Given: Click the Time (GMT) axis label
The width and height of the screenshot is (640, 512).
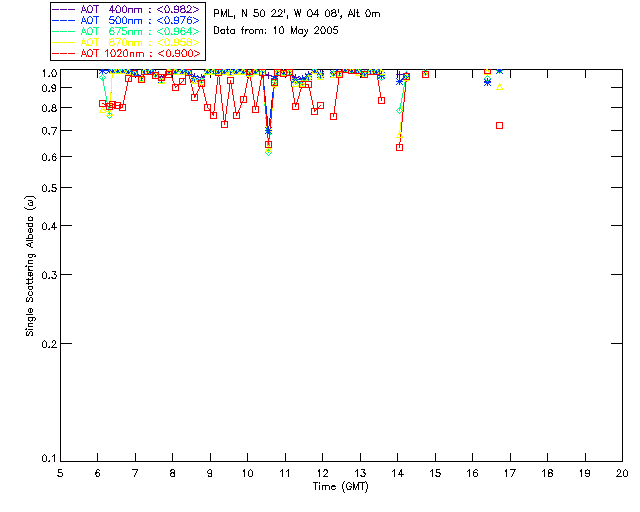Looking at the screenshot, I should [x=340, y=487].
